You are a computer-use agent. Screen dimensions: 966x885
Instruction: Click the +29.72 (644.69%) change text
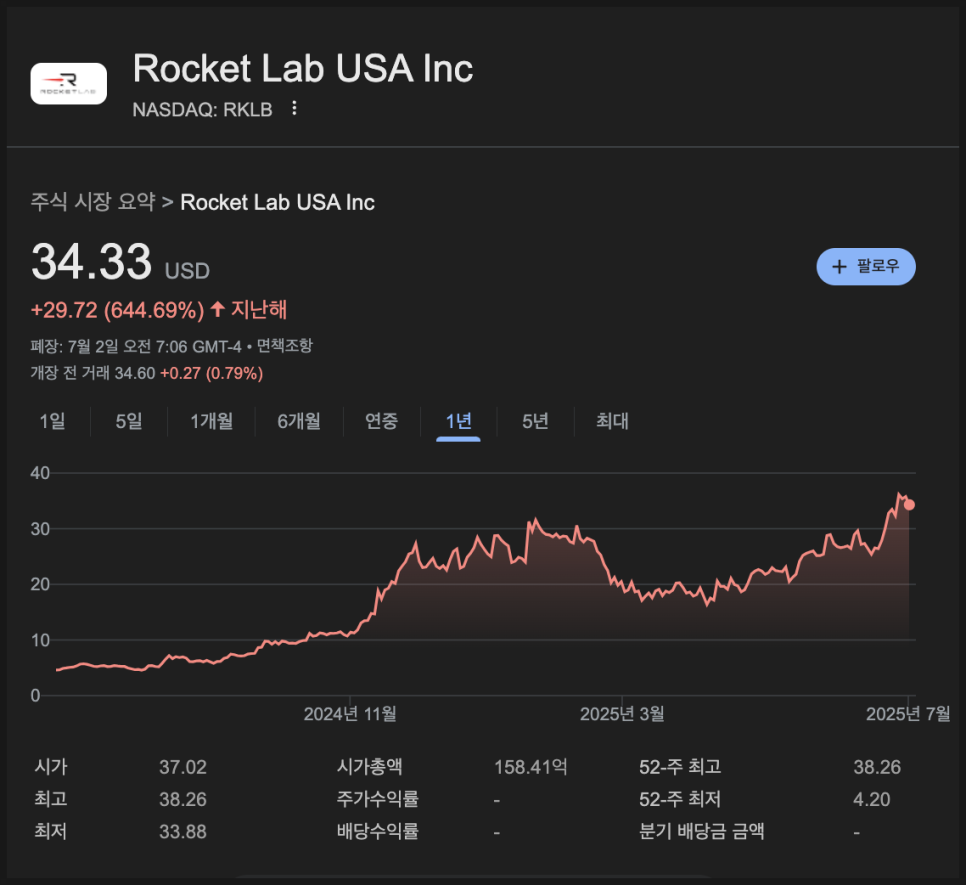(x=117, y=310)
